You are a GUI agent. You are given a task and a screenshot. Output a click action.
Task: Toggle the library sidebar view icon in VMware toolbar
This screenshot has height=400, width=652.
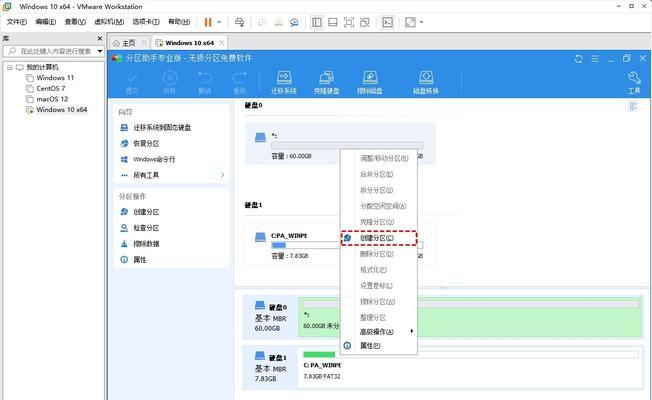coord(317,22)
